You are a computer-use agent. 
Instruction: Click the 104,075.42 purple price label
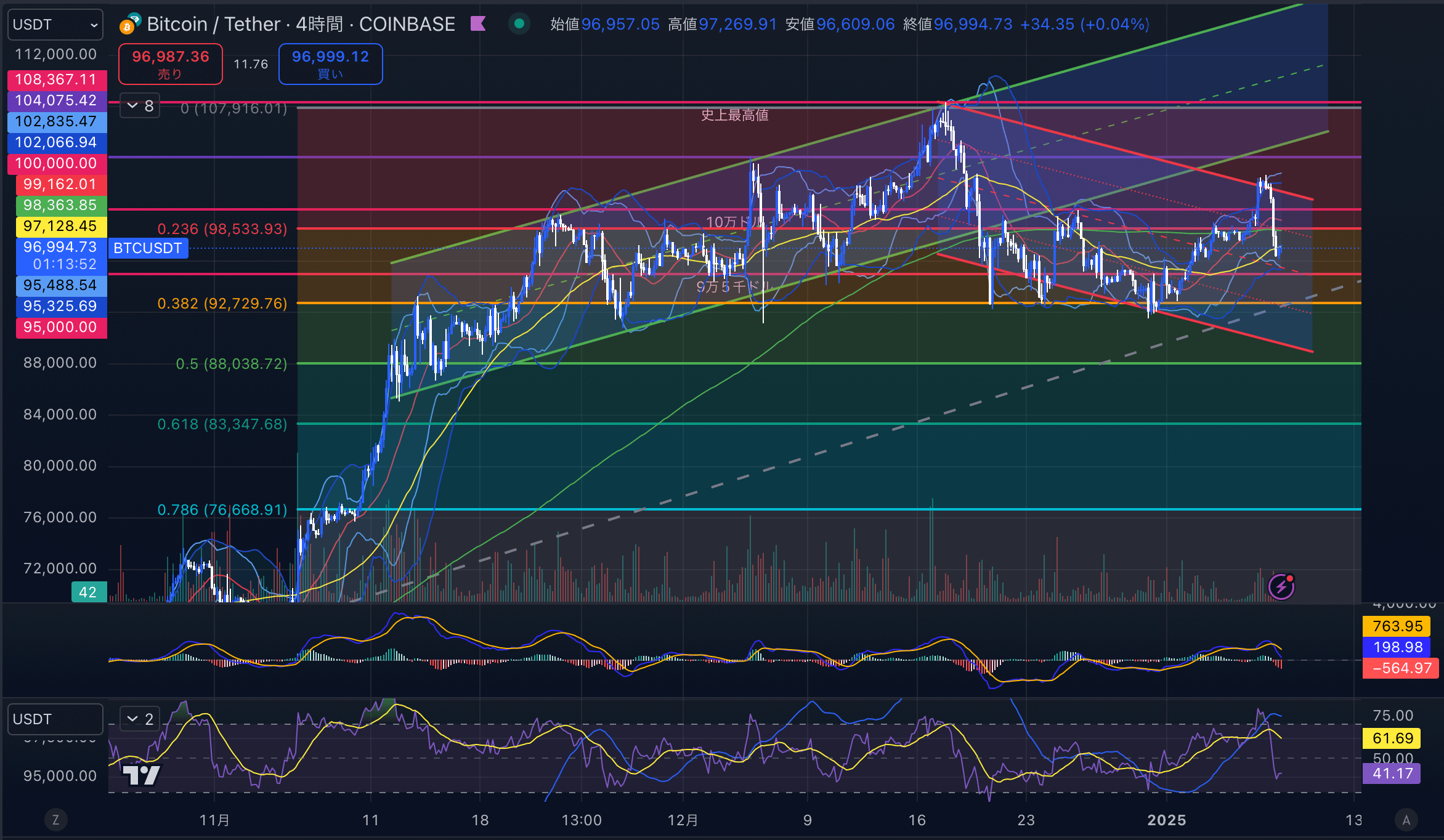(x=57, y=100)
